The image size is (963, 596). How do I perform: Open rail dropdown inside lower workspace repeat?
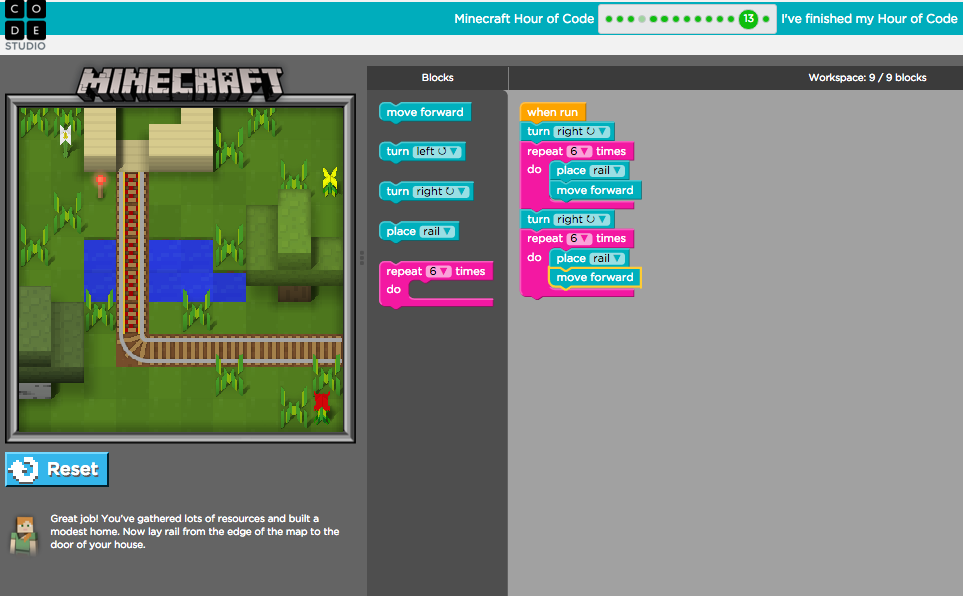point(607,258)
